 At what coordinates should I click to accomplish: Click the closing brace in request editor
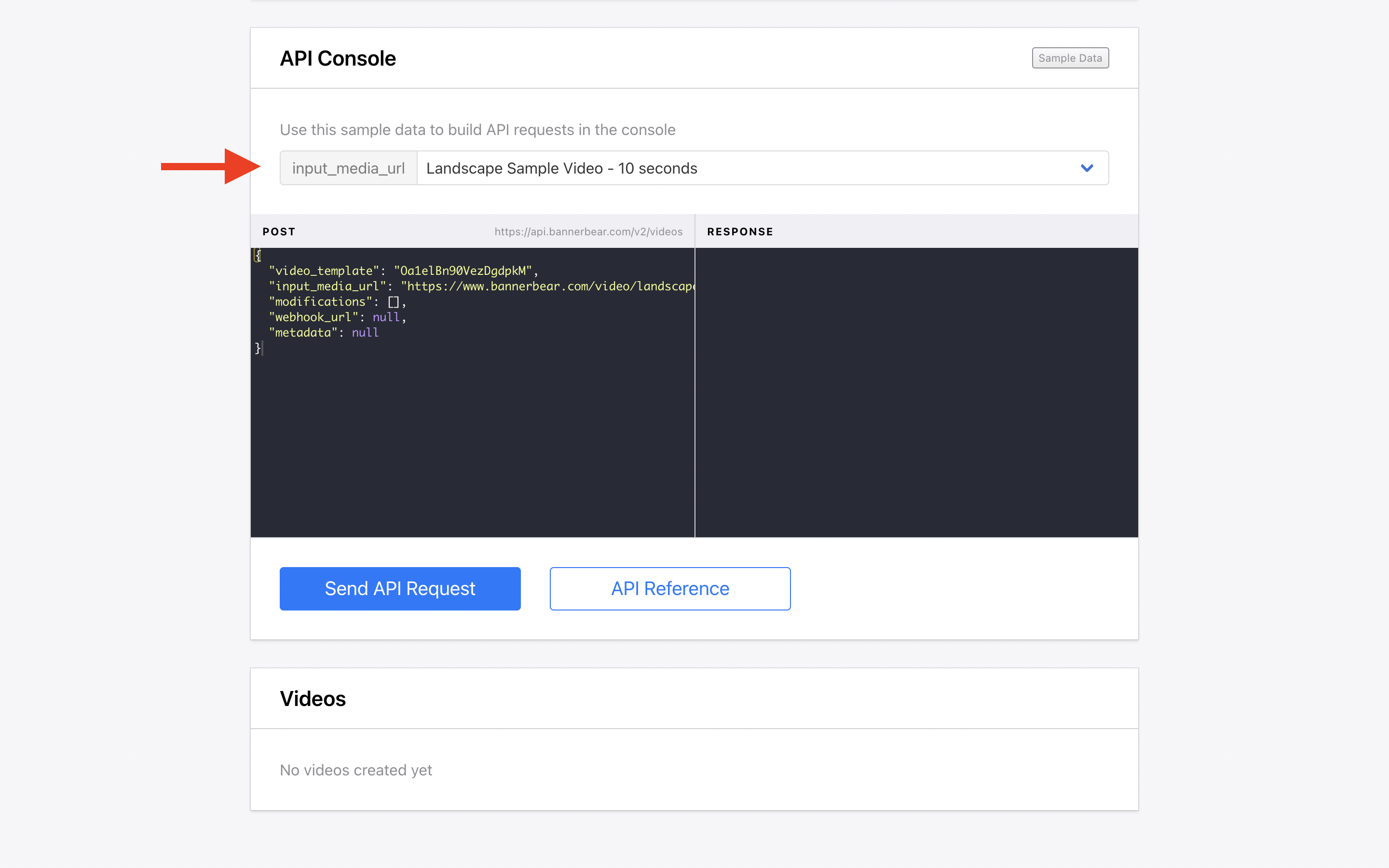[x=258, y=348]
